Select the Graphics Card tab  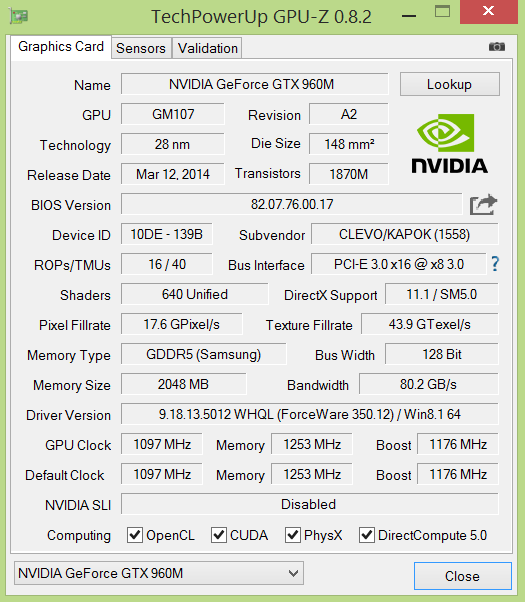pyautogui.click(x=61, y=47)
